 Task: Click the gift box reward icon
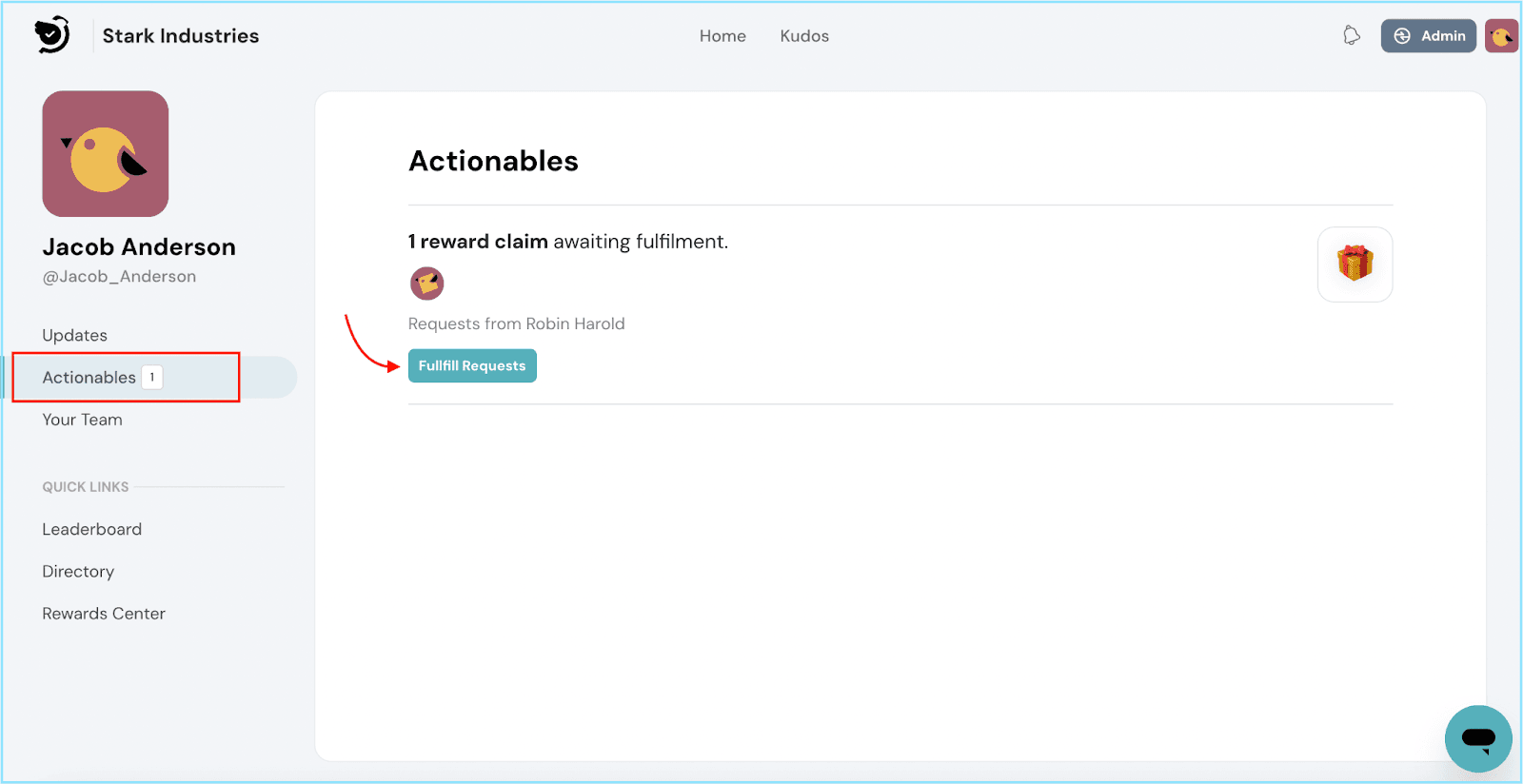coord(1355,264)
